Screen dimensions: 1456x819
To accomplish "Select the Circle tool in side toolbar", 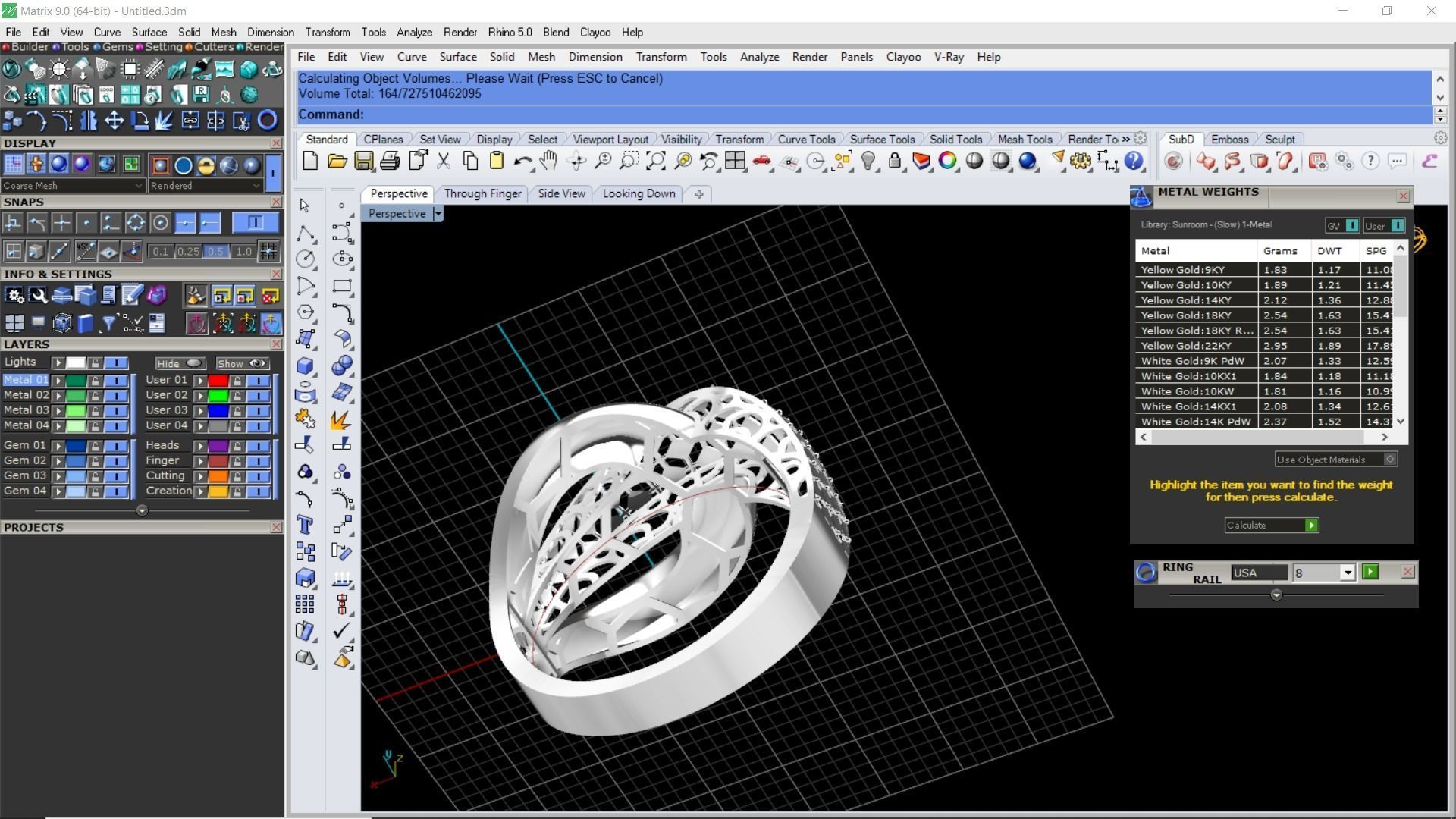I will point(305,259).
